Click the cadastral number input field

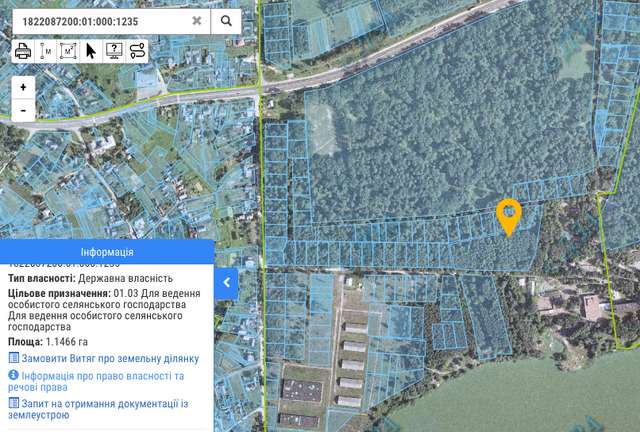pyautogui.click(x=100, y=20)
